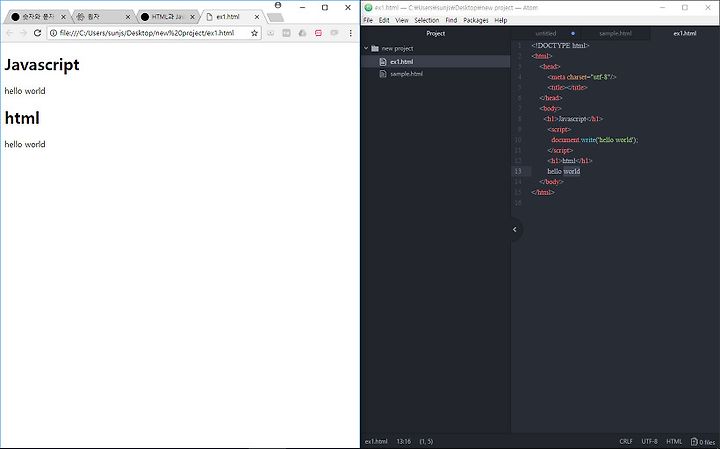Open the Chrome three-dot menu
Image resolution: width=720 pixels, height=449 pixels.
350,33
